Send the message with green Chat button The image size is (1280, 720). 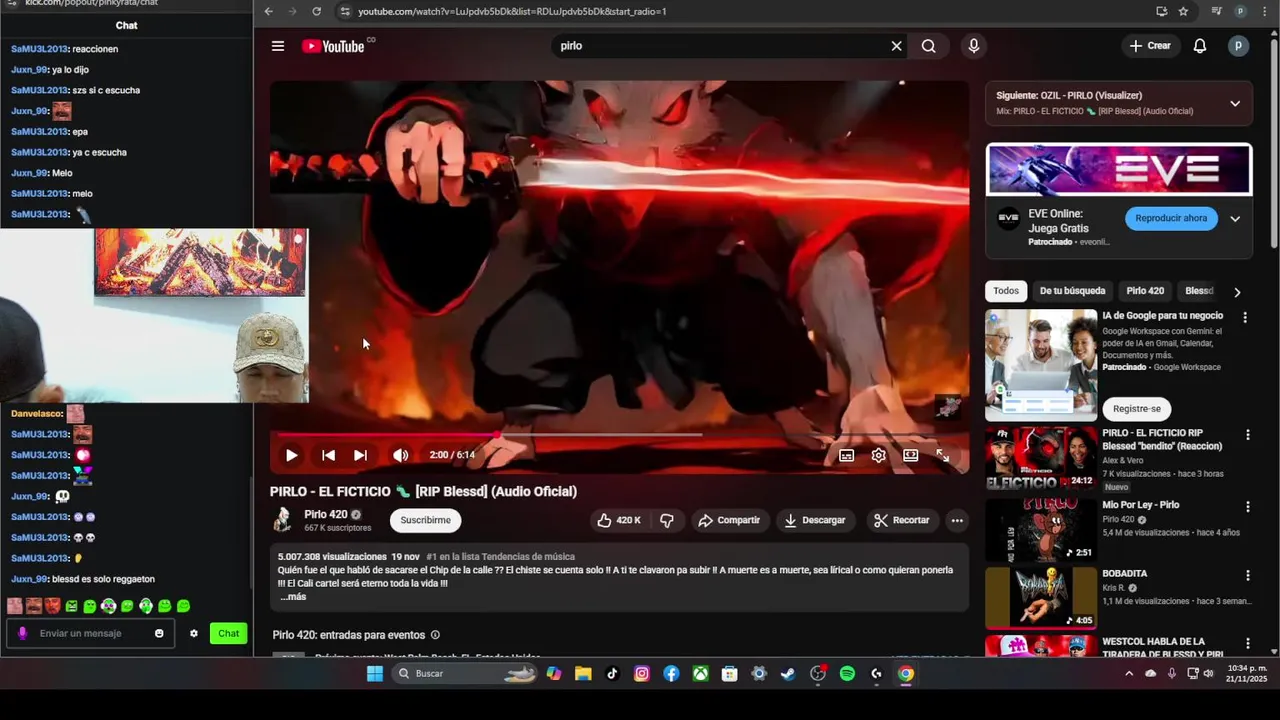coord(229,633)
